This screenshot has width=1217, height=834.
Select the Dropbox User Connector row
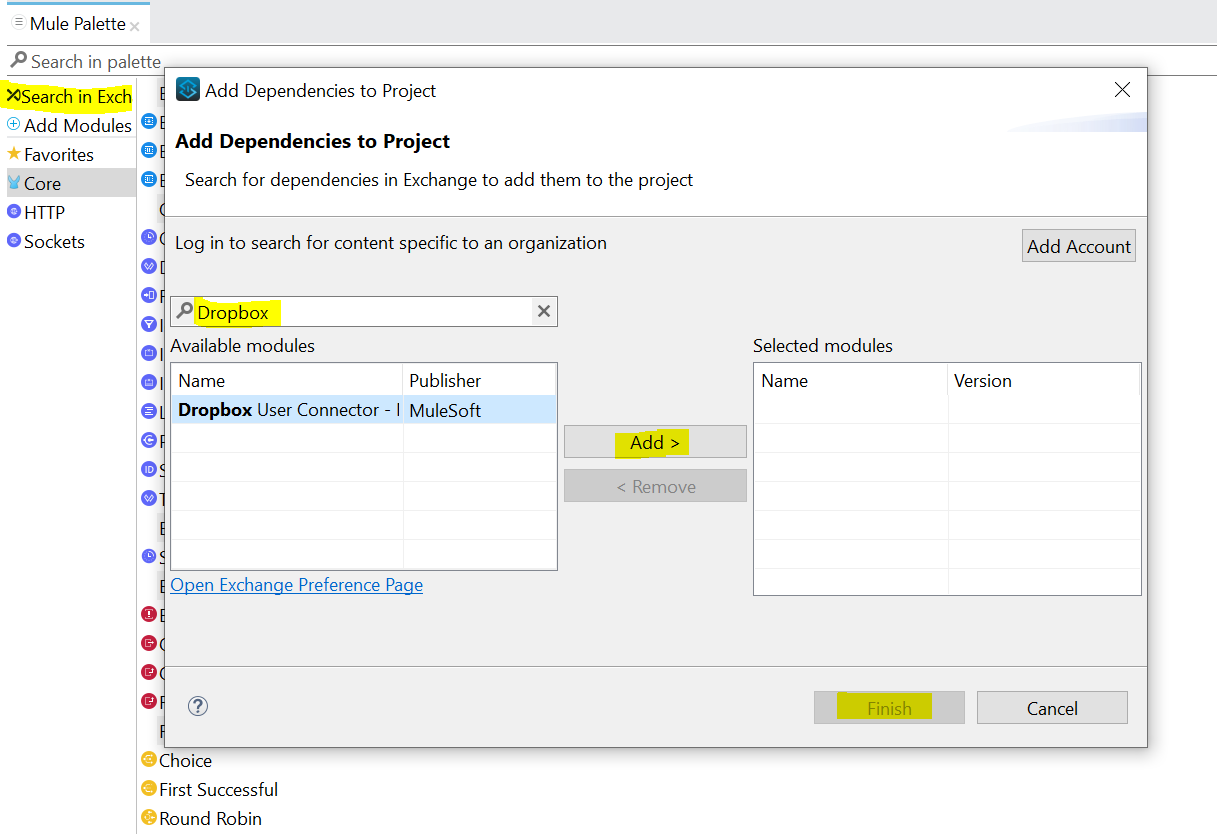[x=288, y=410]
